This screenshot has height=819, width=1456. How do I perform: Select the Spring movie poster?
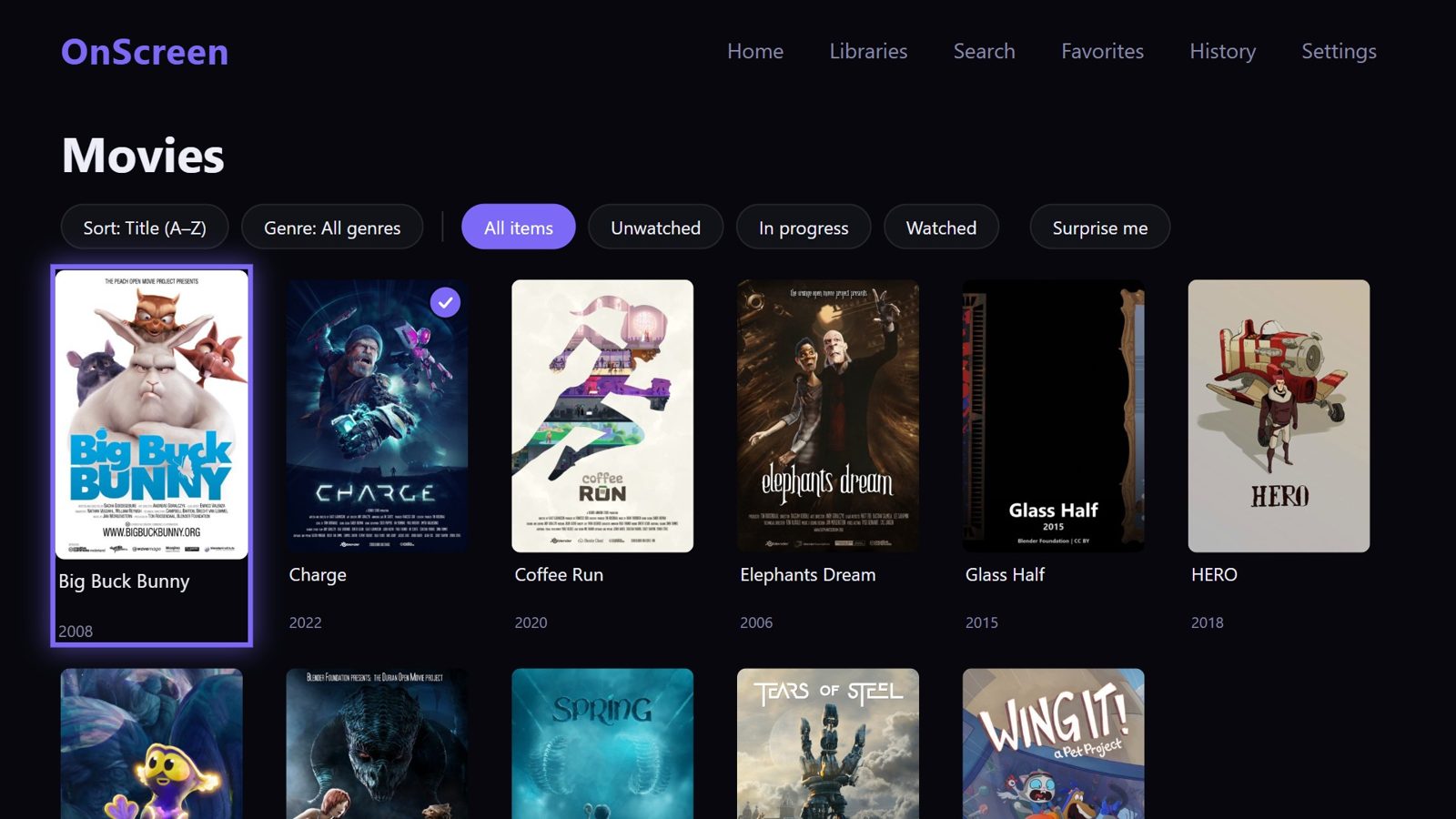pyautogui.click(x=602, y=743)
